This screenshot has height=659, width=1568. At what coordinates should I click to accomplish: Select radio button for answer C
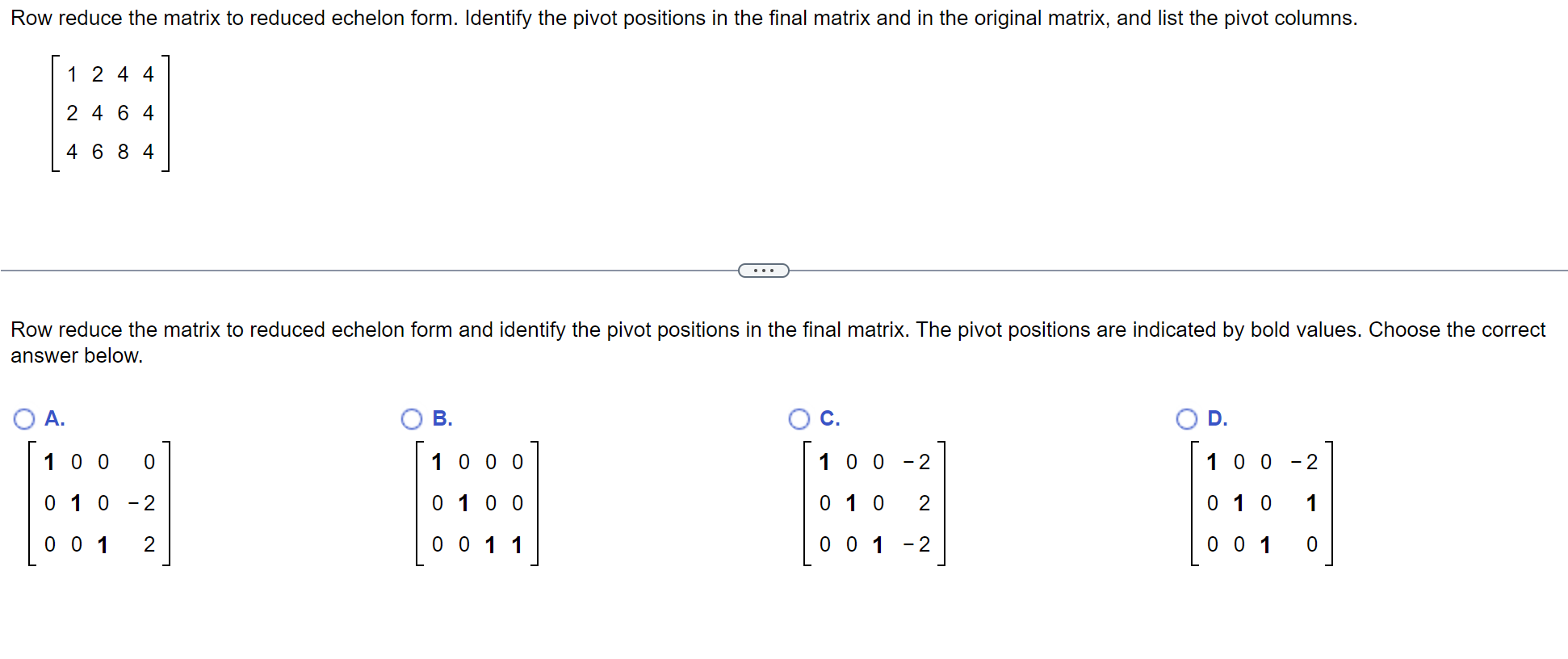(x=799, y=419)
